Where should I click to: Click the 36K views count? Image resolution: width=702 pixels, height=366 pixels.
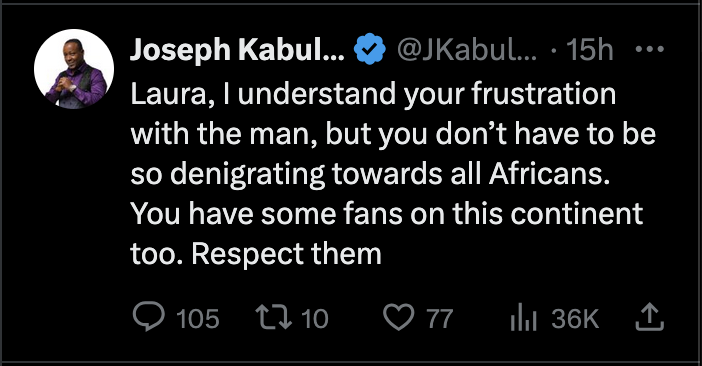click(x=575, y=319)
